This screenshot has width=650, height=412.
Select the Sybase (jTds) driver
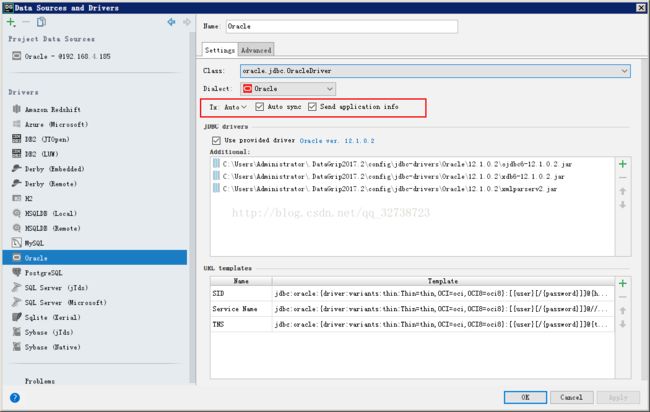[x=95, y=332]
